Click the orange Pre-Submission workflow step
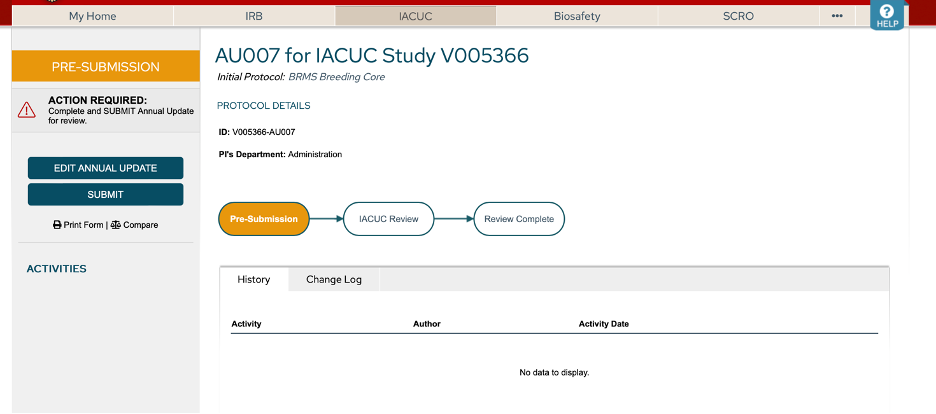The height and width of the screenshot is (414, 936). pyautogui.click(x=264, y=219)
